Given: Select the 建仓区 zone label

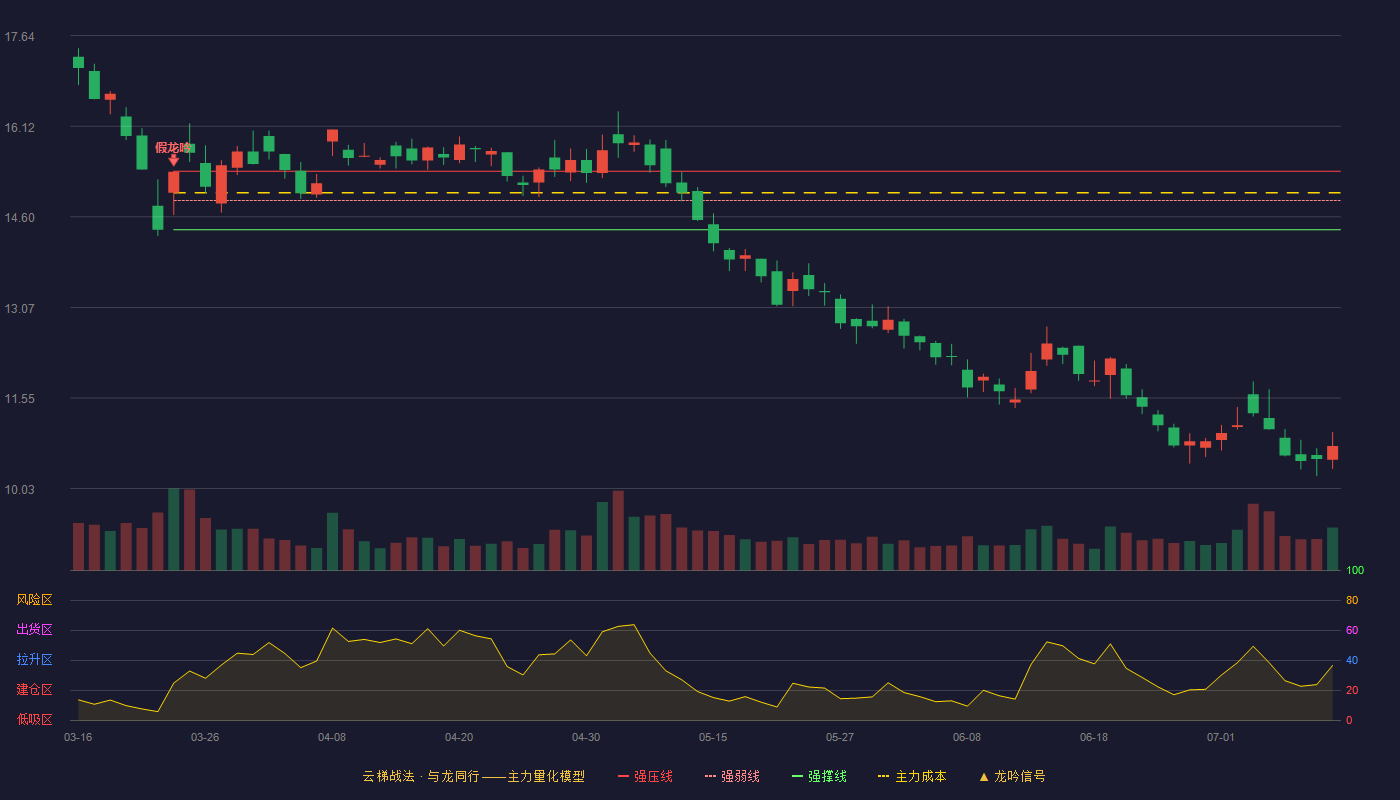Looking at the screenshot, I should [x=34, y=690].
